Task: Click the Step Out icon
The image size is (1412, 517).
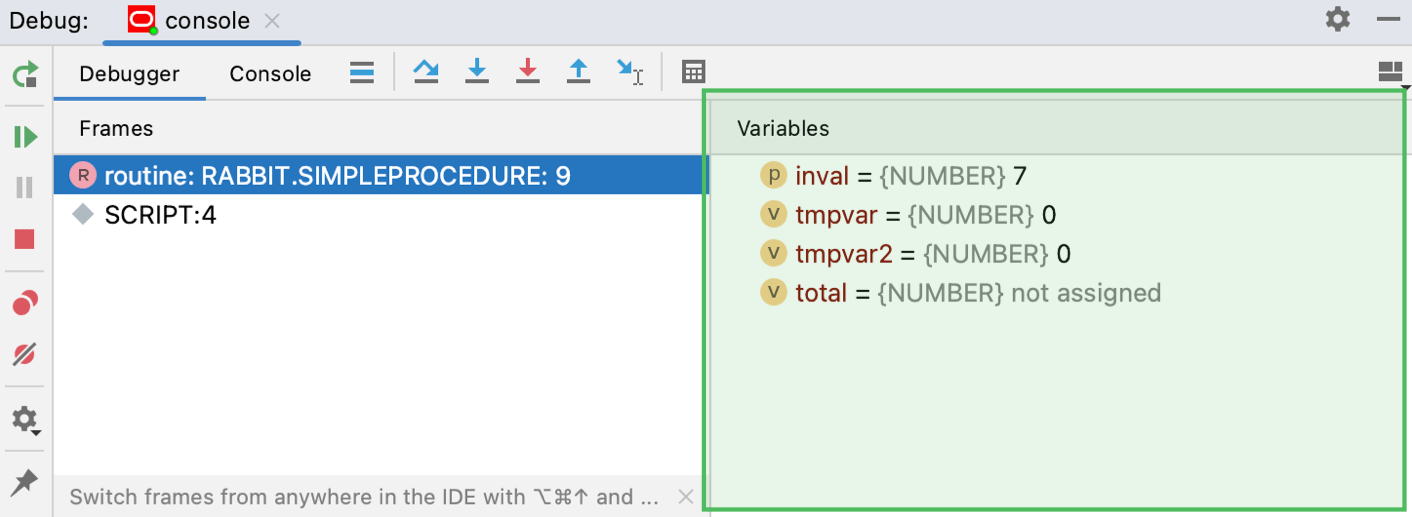Action: [x=578, y=72]
